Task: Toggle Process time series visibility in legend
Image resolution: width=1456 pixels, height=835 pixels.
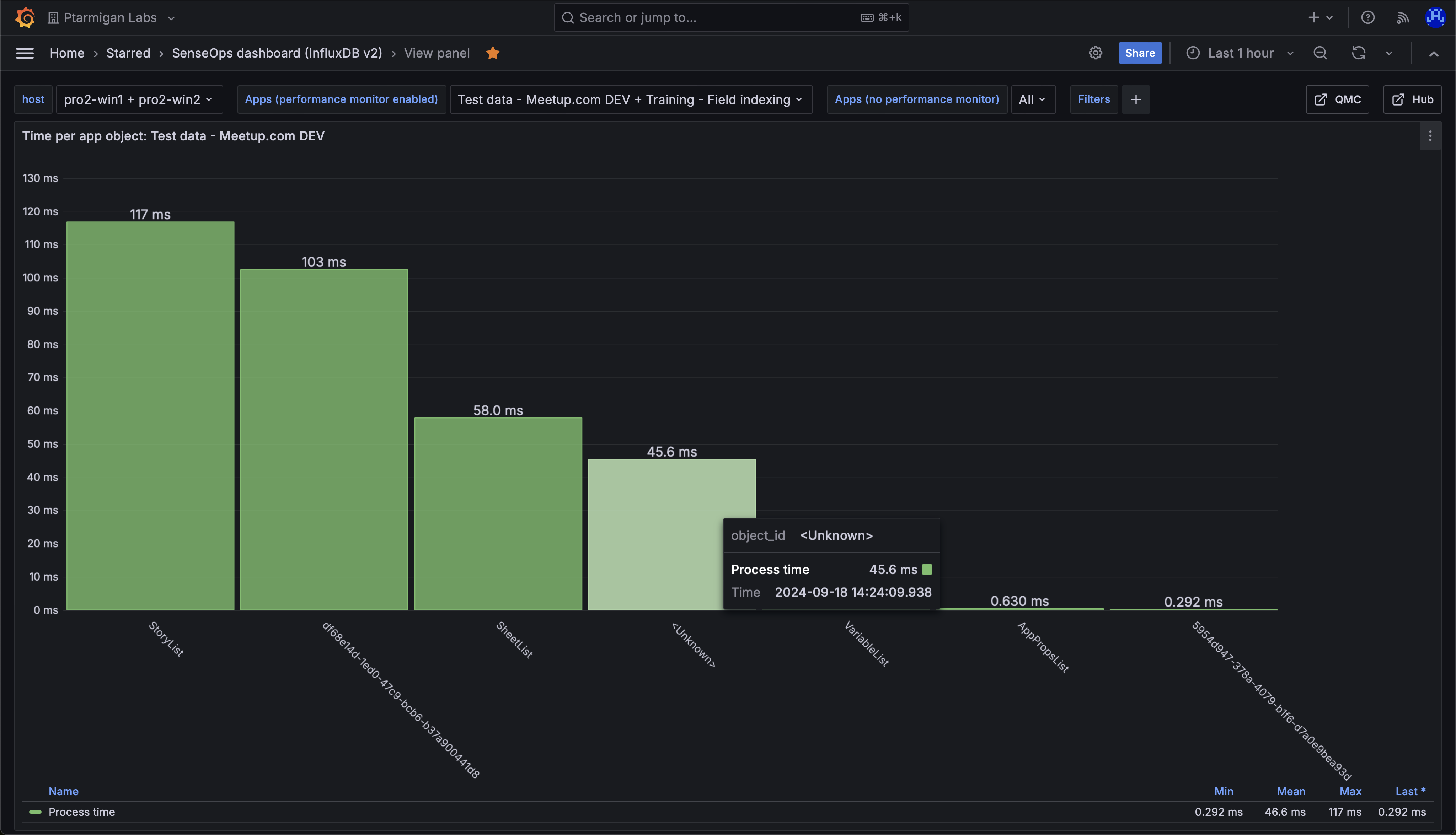Action: click(x=81, y=812)
